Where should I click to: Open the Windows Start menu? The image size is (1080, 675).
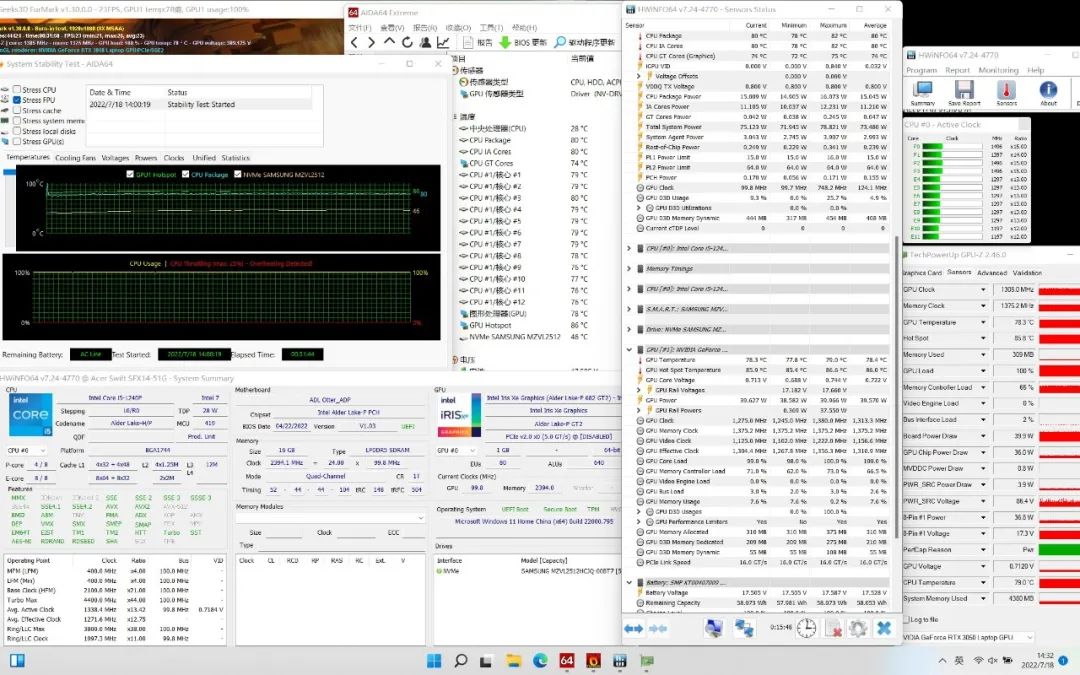435,660
